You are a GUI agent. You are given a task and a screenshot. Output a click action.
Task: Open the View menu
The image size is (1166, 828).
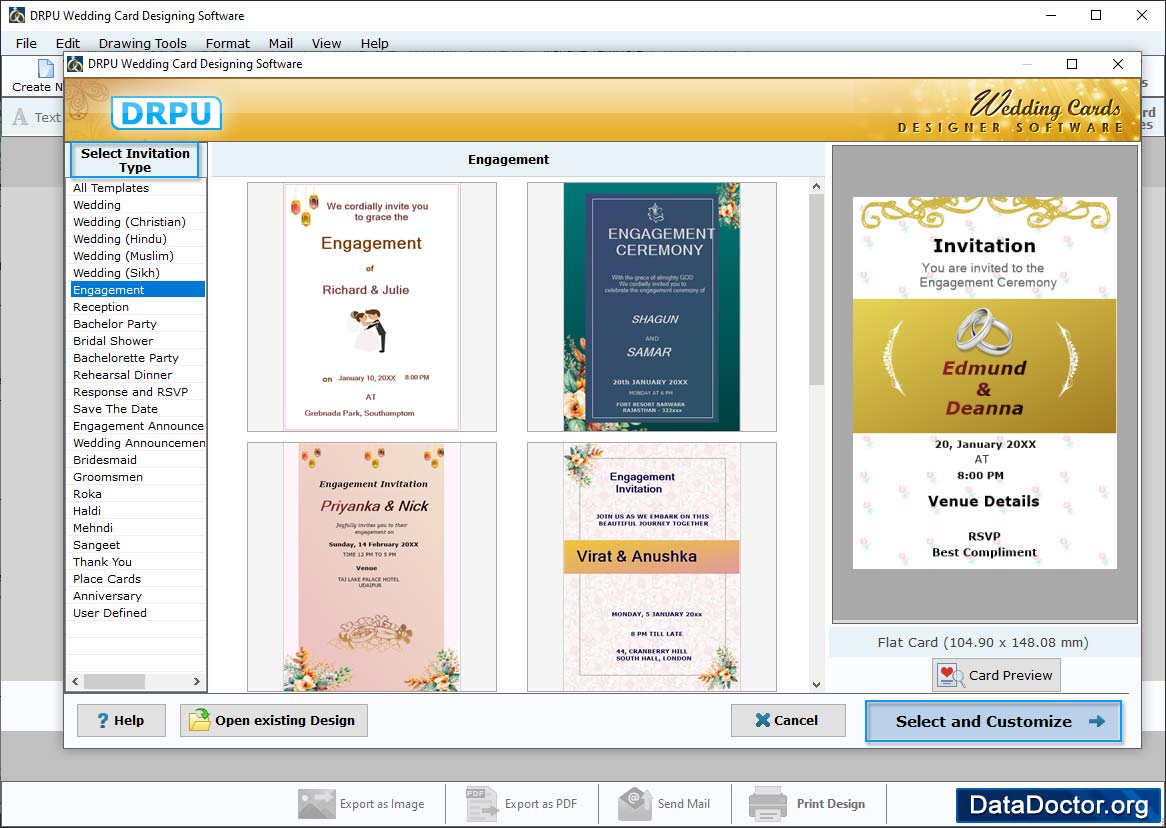pyautogui.click(x=326, y=43)
